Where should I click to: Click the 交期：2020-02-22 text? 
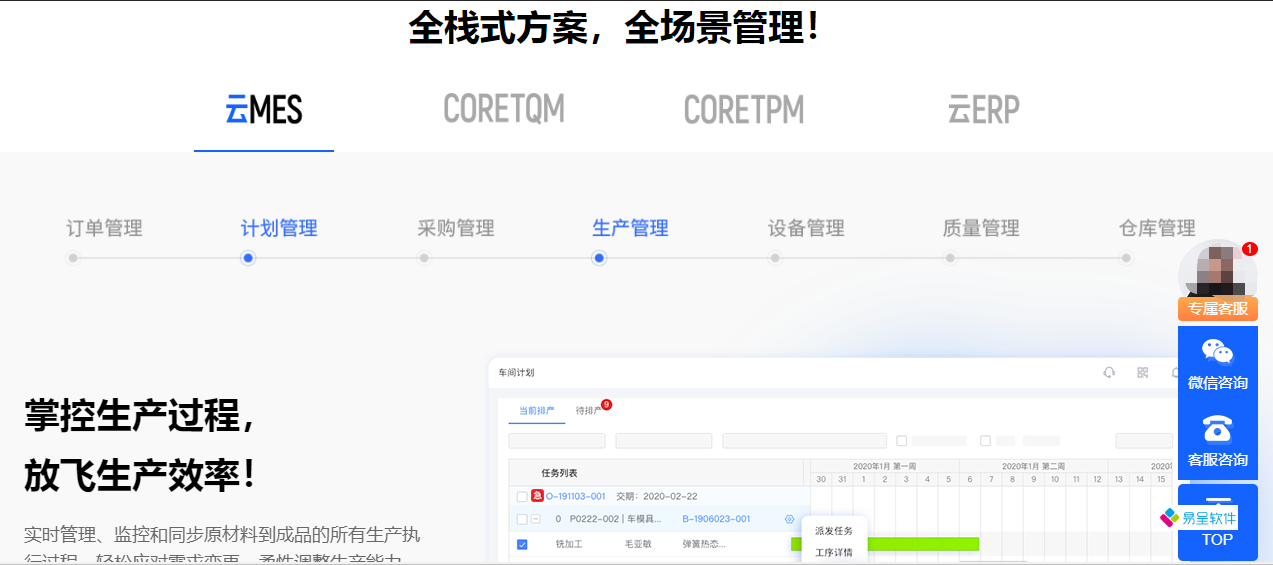(x=656, y=496)
